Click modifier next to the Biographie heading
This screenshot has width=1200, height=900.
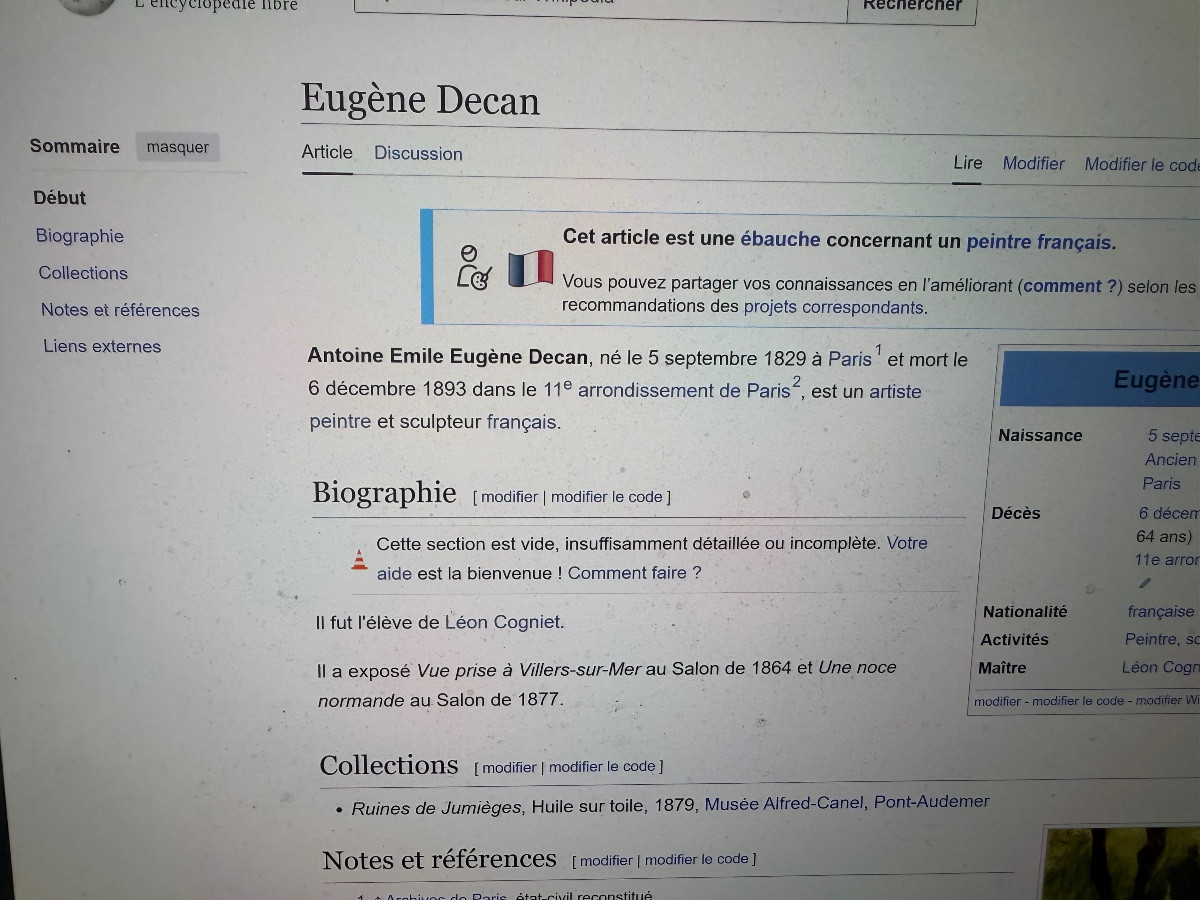[510, 497]
